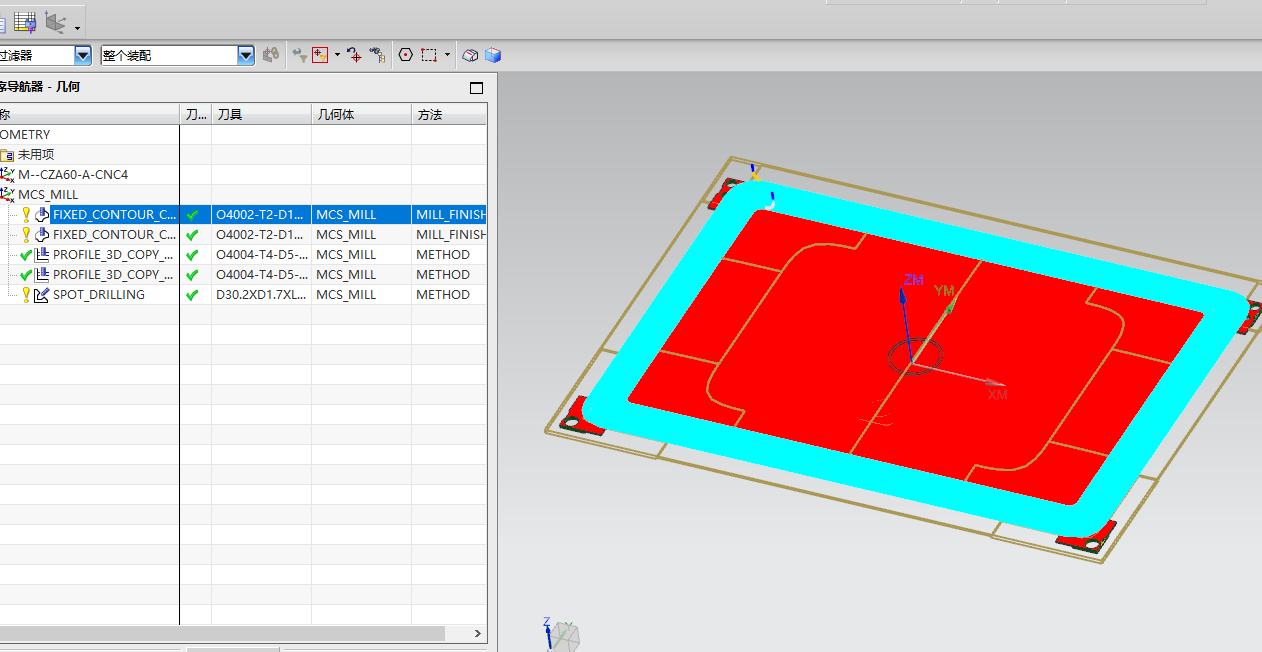The image size is (1262, 652).
Task: Expand the WCS icon dropdown arrow
Action: [78, 26]
